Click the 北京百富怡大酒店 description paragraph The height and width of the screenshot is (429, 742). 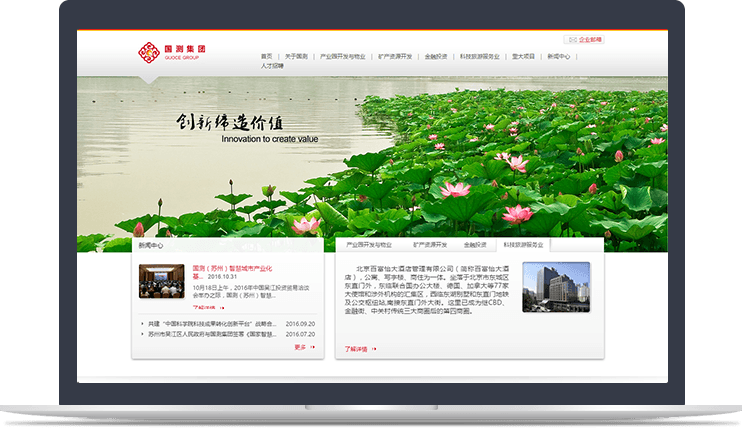pos(427,290)
